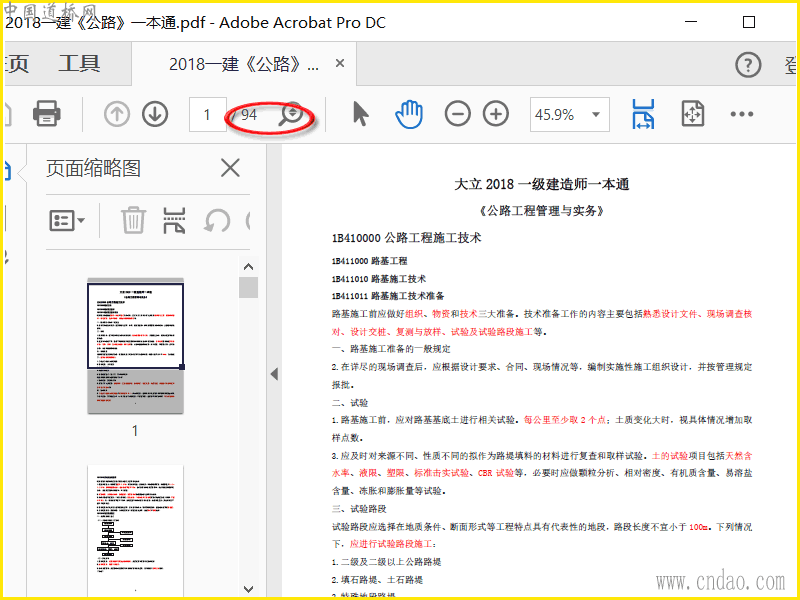Click the total pages 94 label
Image resolution: width=800 pixels, height=600 pixels.
point(248,115)
